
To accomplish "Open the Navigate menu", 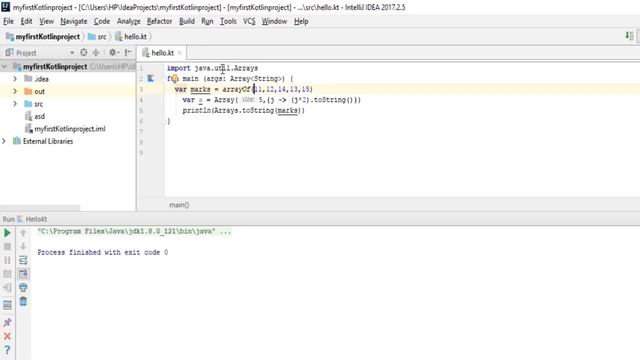I will click(74, 21).
